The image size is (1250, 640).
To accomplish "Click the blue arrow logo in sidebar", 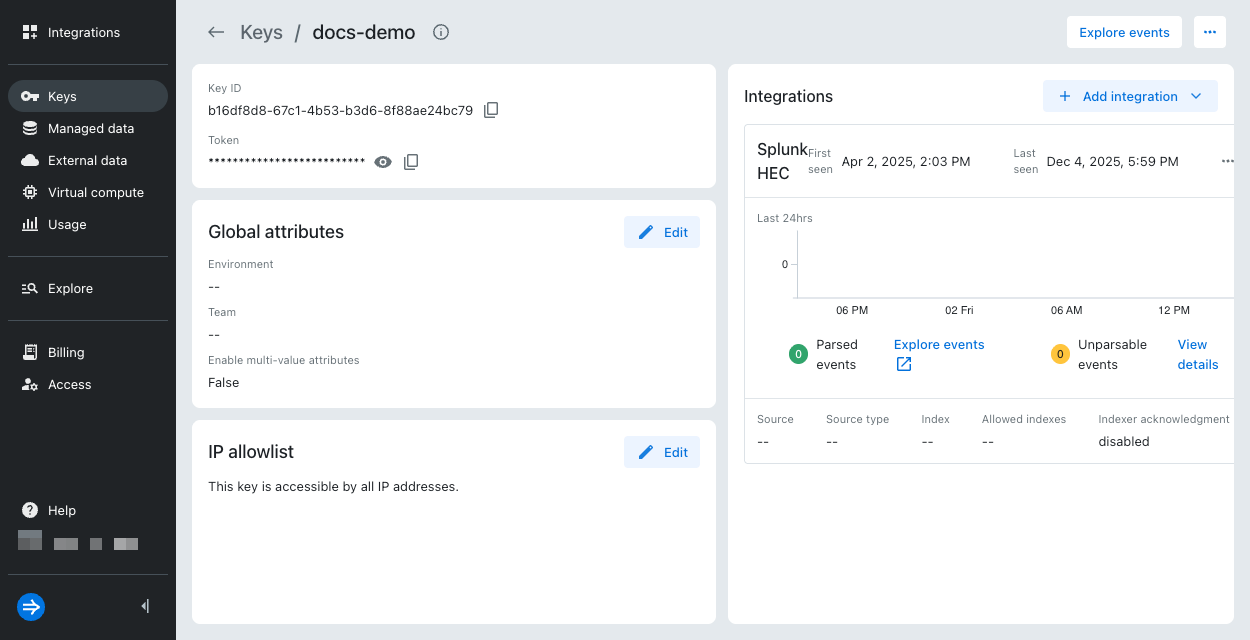I will point(31,606).
